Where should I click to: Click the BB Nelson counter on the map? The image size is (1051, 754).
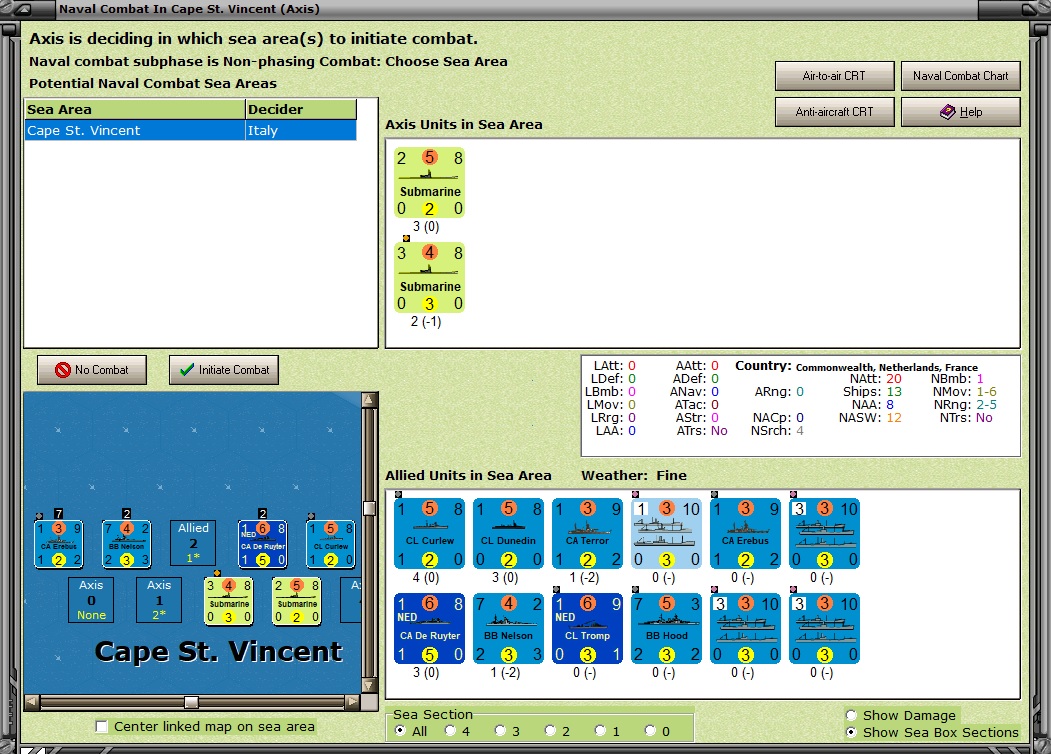point(127,544)
